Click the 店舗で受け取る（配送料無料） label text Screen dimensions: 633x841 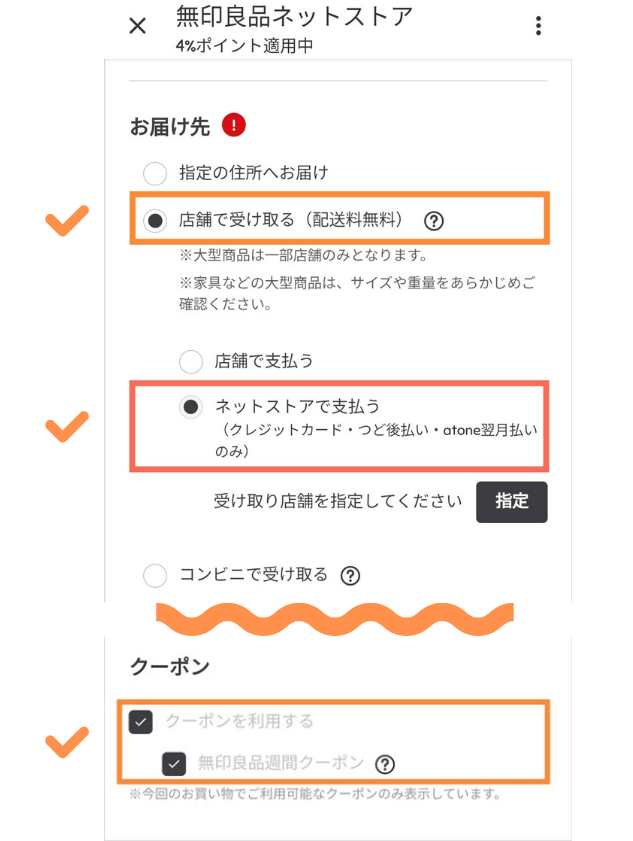(290, 220)
